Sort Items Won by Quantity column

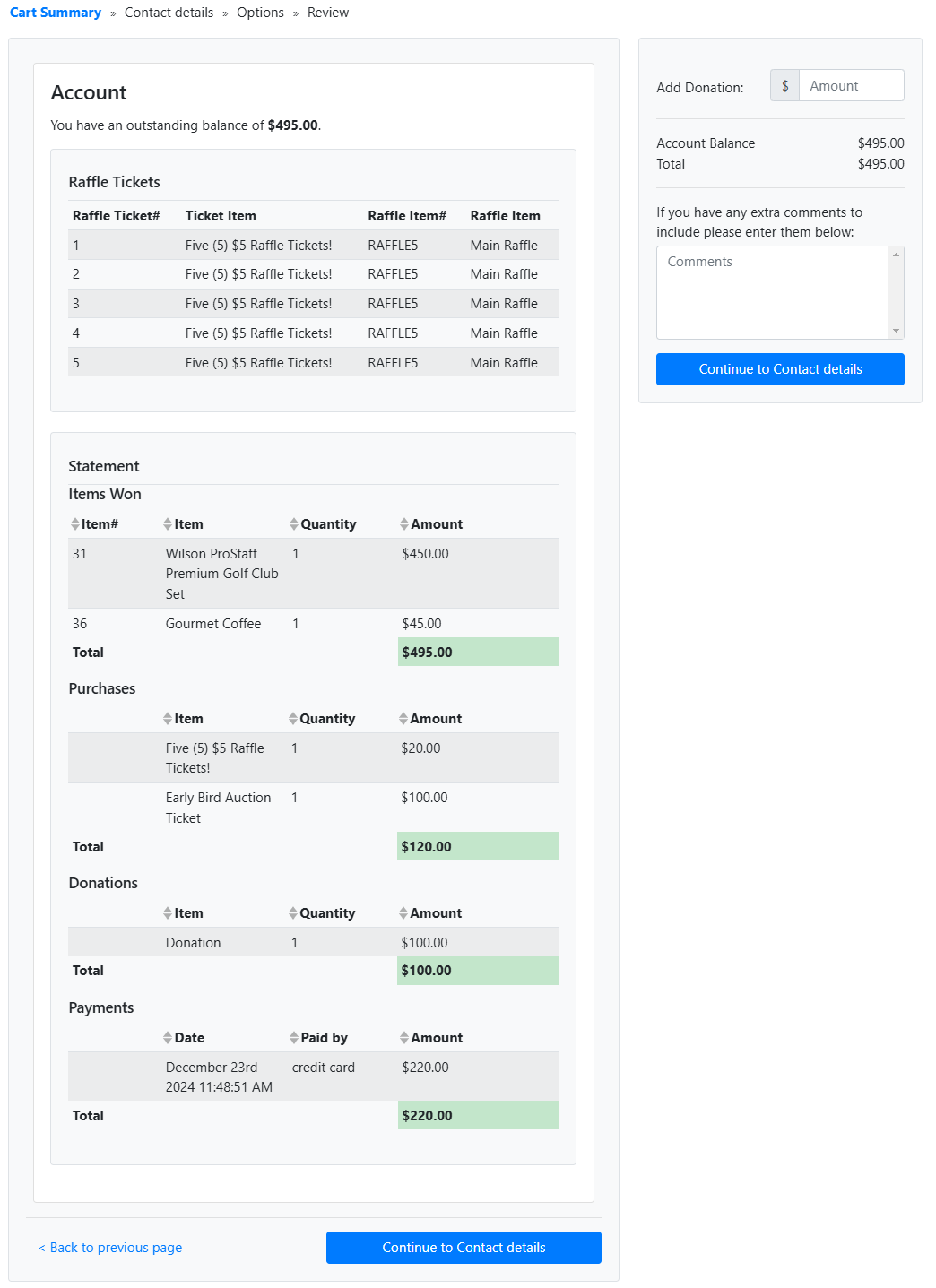point(323,524)
